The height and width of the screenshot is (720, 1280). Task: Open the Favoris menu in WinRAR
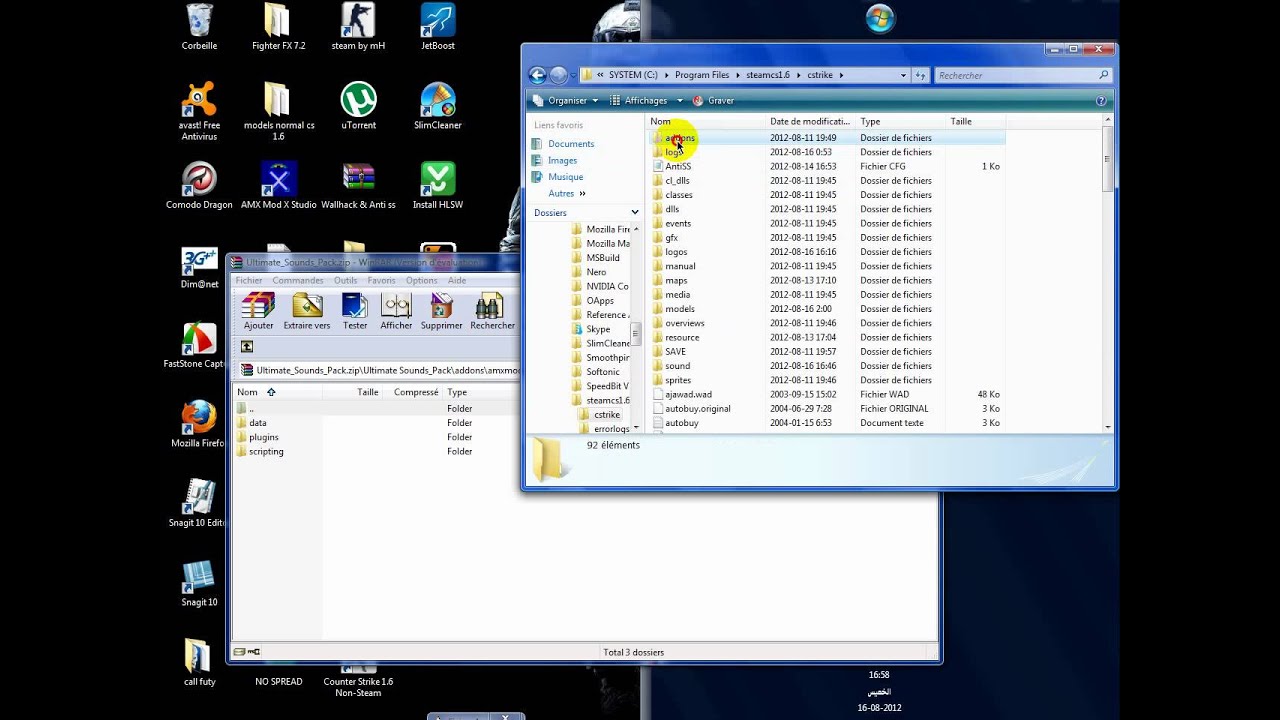click(x=381, y=281)
